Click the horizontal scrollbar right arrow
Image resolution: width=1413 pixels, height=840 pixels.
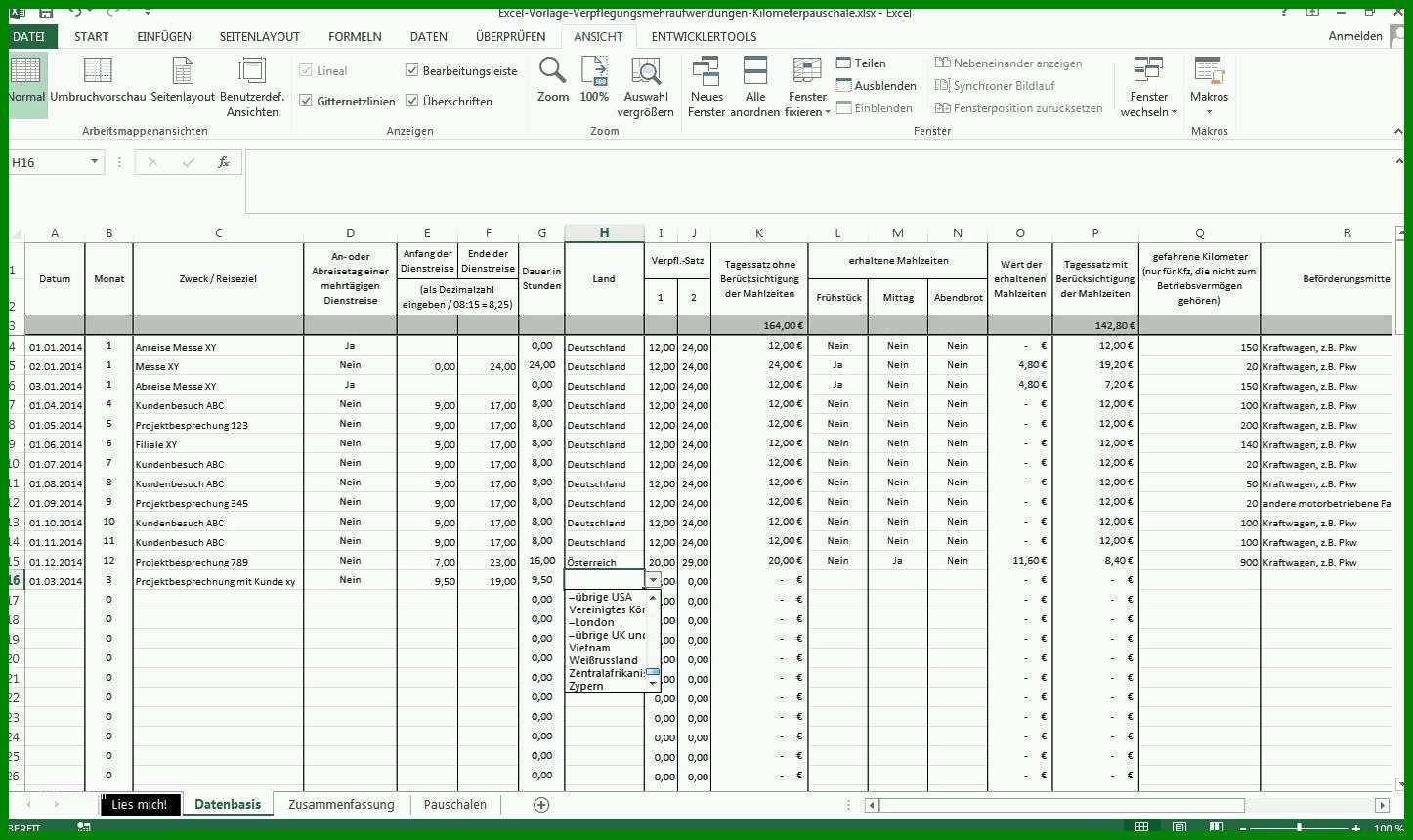point(1382,806)
